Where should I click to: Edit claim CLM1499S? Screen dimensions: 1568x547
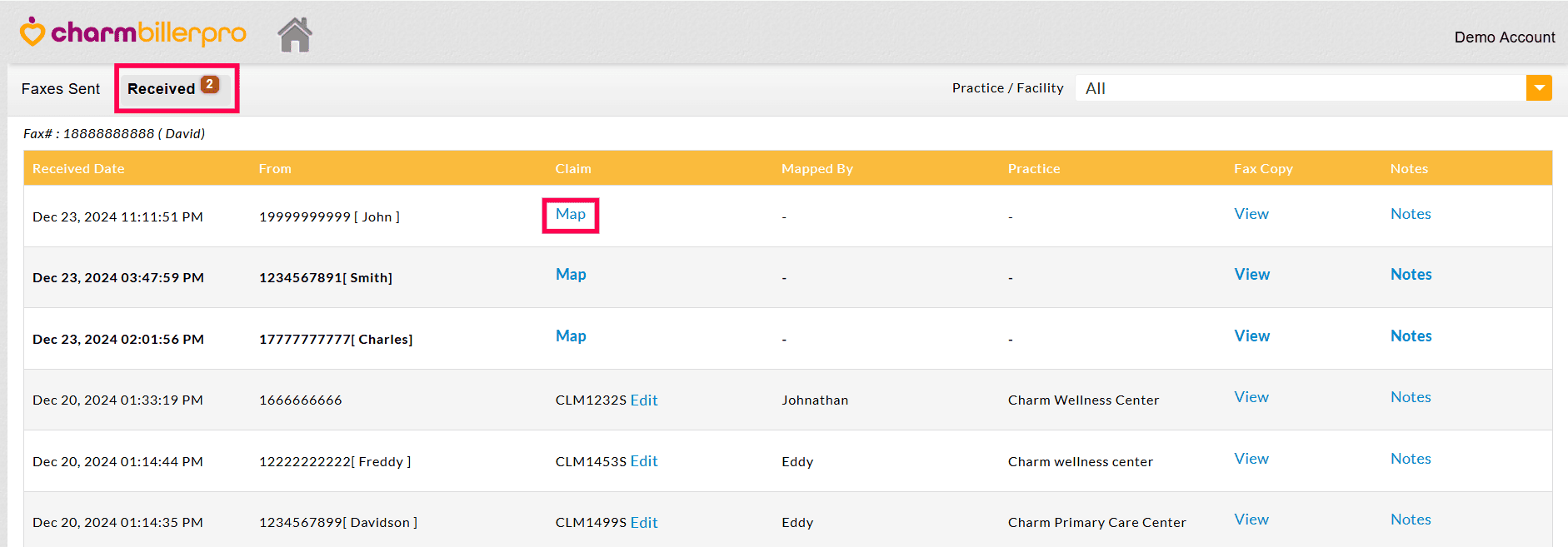point(644,523)
